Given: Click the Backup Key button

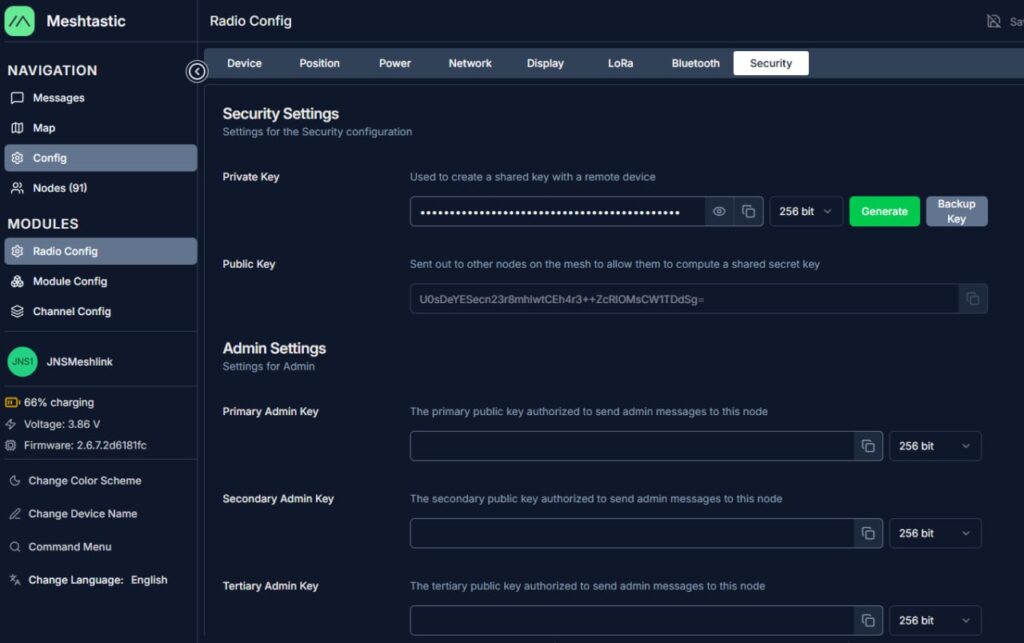Looking at the screenshot, I should (x=956, y=211).
